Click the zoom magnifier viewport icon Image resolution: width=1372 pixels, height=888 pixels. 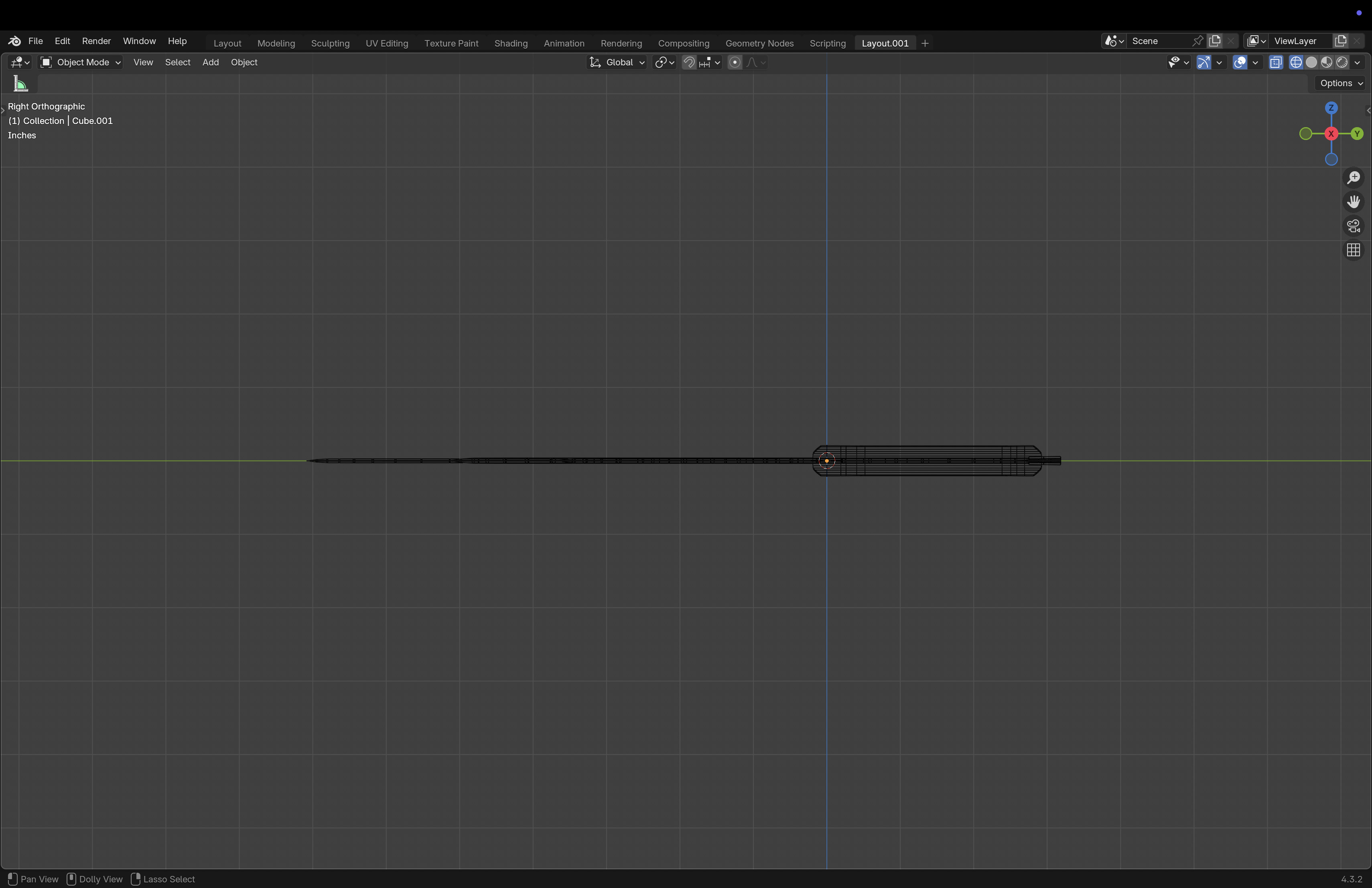point(1353,178)
